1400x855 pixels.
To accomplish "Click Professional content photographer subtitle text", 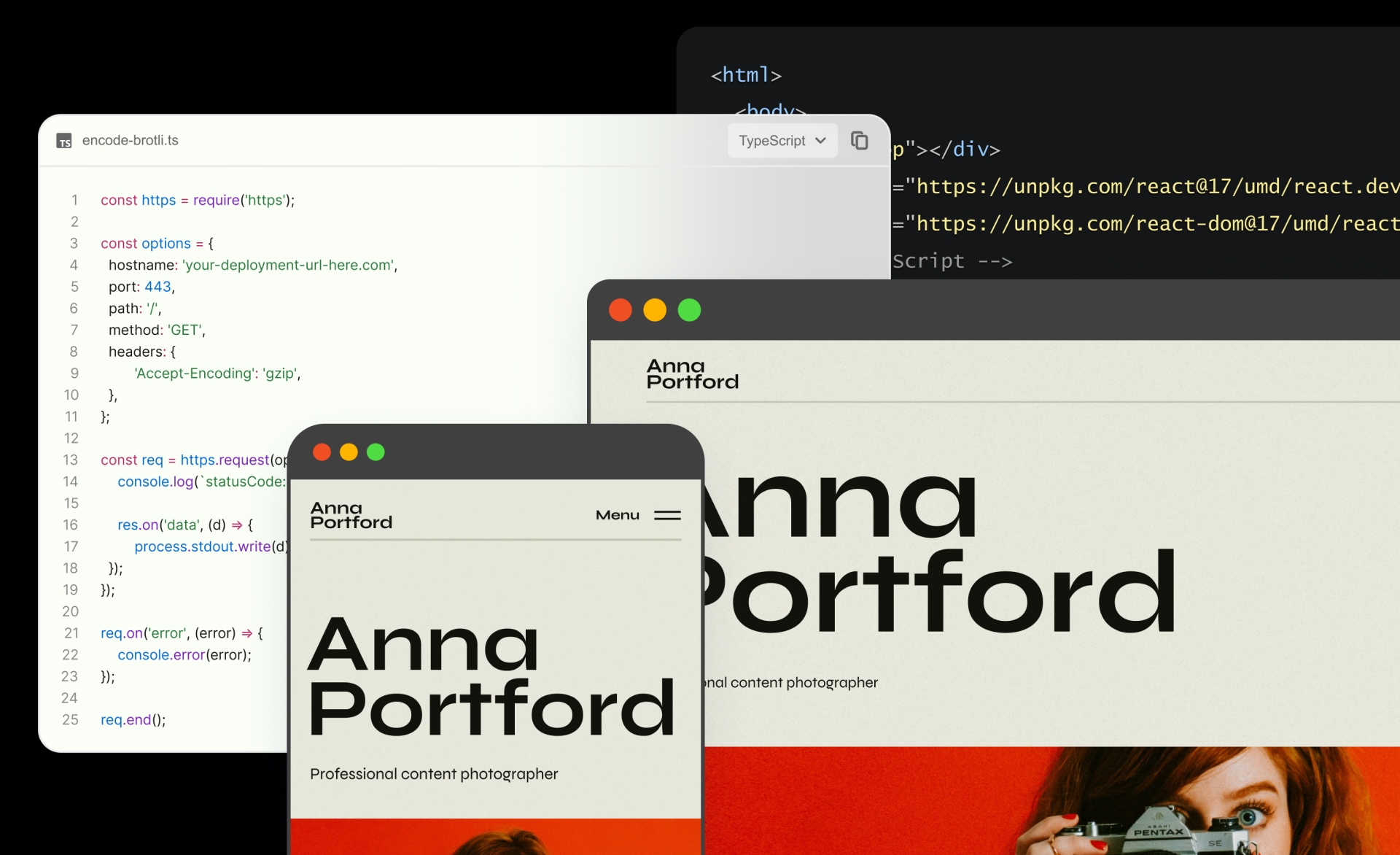I will pyautogui.click(x=434, y=773).
